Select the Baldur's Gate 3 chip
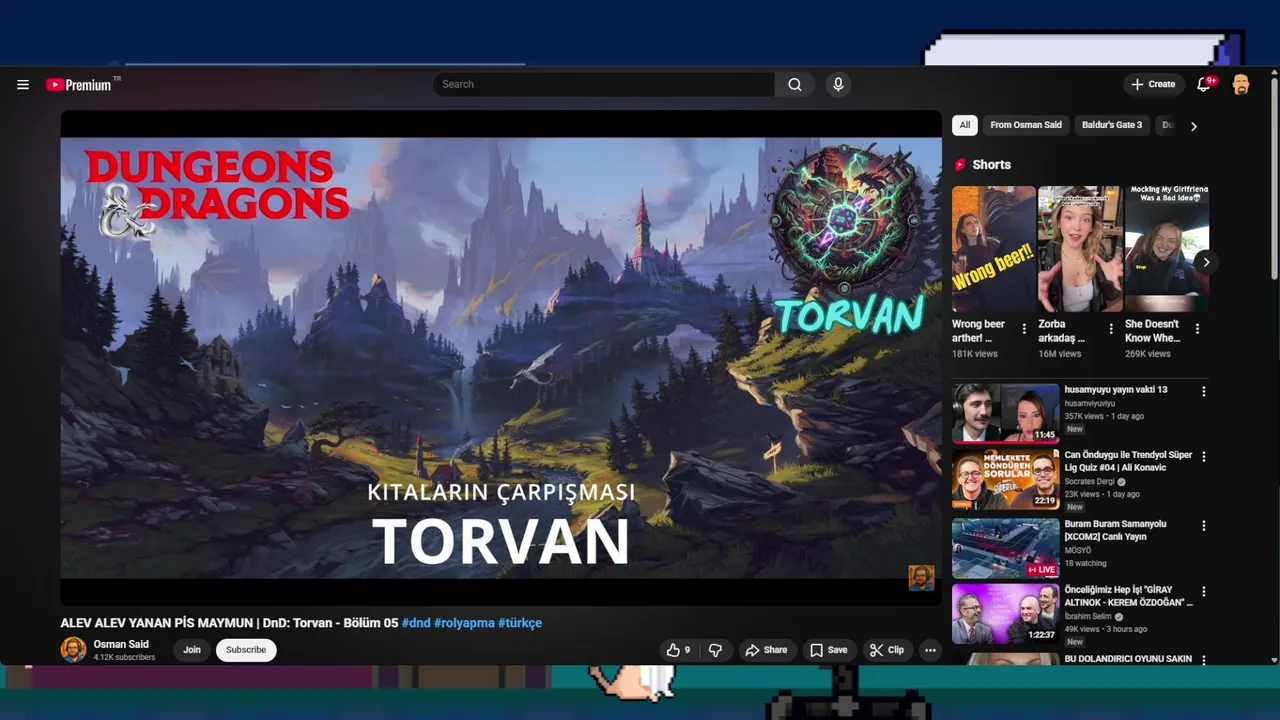Viewport: 1280px width, 720px height. click(1112, 125)
